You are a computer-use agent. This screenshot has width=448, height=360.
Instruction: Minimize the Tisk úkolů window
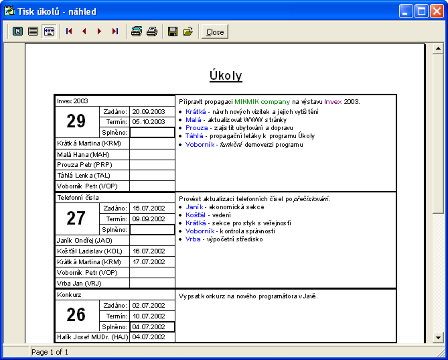(x=406, y=11)
